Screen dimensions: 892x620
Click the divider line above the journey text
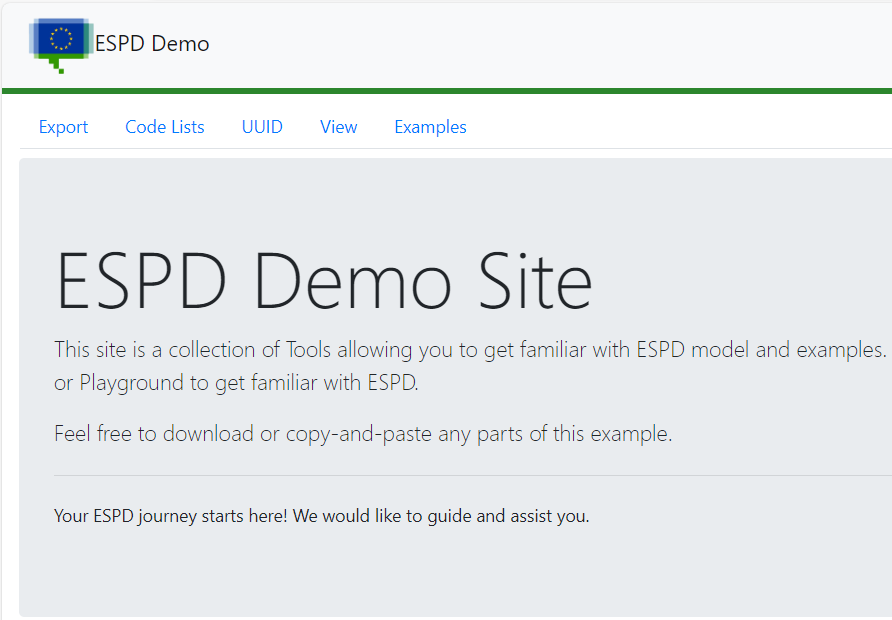pos(470,476)
